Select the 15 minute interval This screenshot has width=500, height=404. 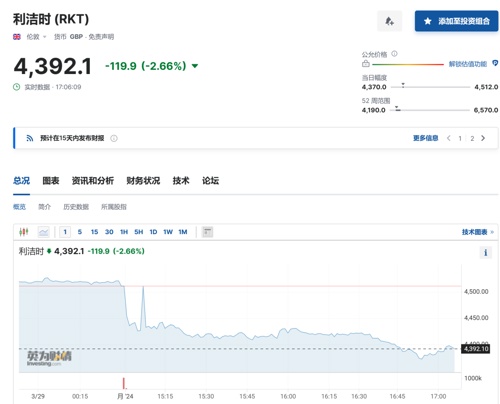(94, 232)
